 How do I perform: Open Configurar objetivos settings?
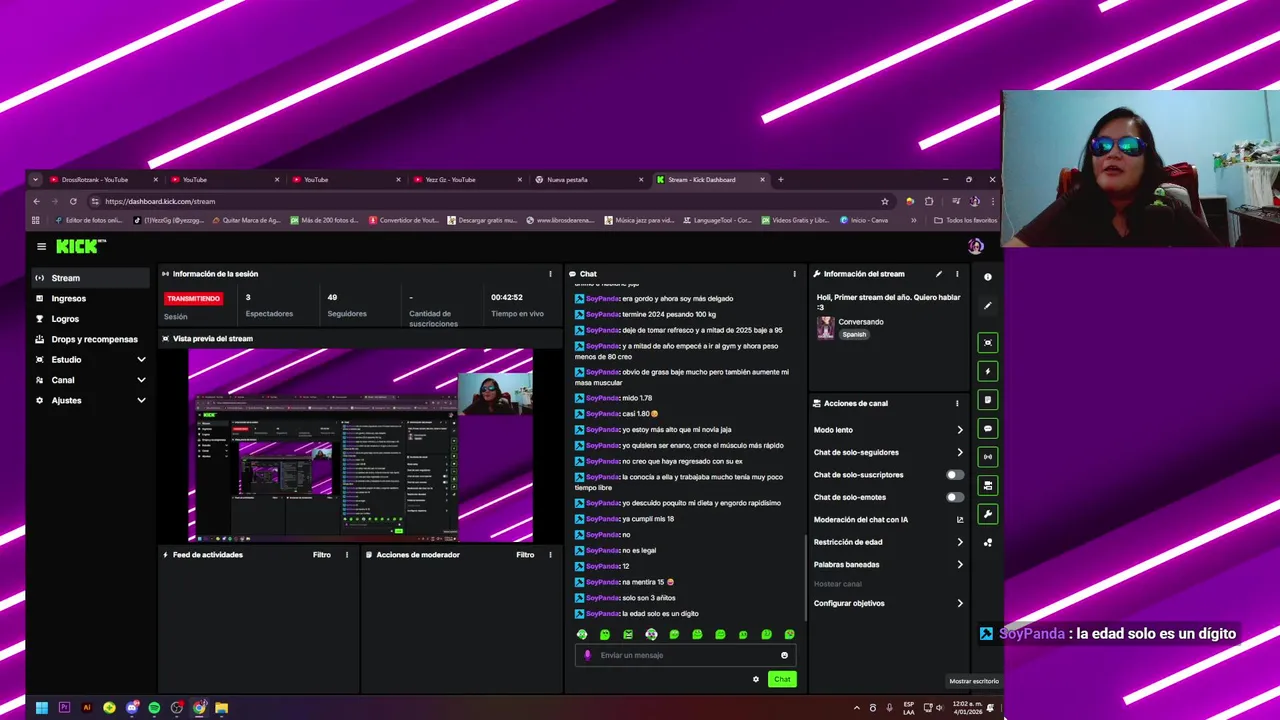889,603
